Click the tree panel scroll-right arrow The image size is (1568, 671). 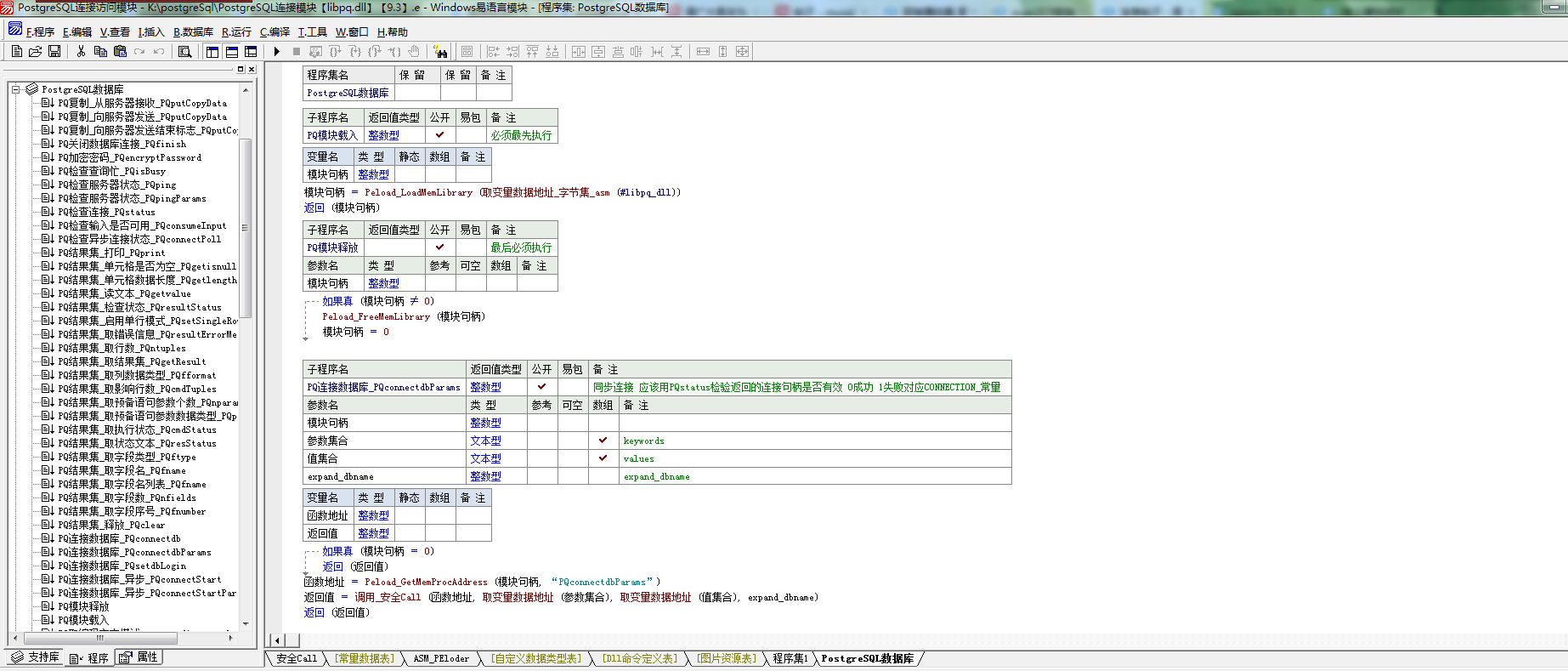coord(230,637)
